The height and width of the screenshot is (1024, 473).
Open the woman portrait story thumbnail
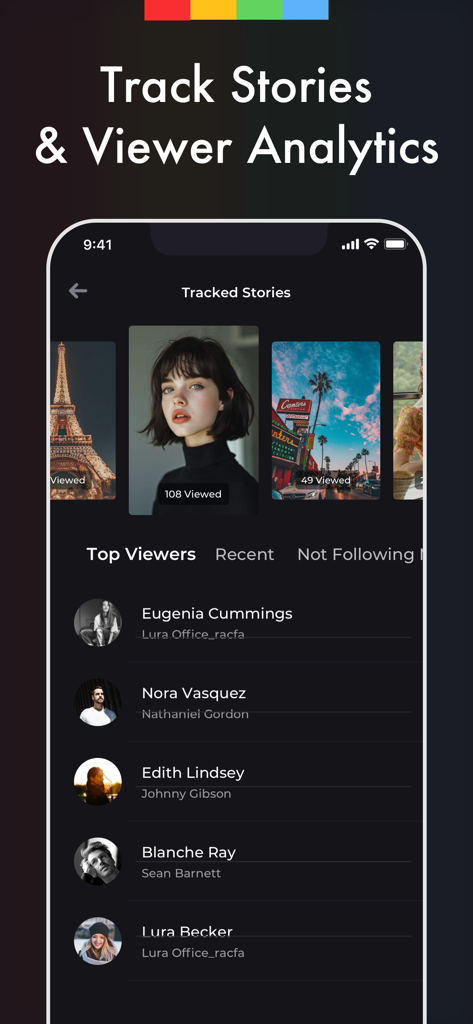coord(193,421)
